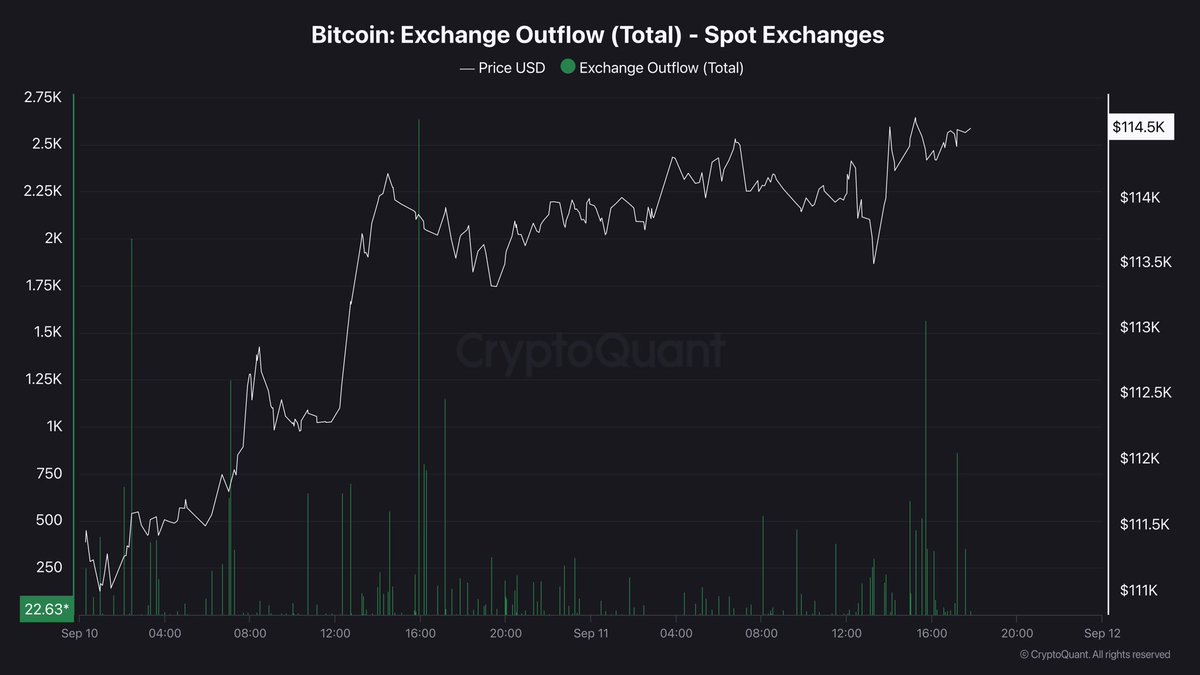Click the $114.5K current price label
The image size is (1200, 675).
pyautogui.click(x=1138, y=127)
